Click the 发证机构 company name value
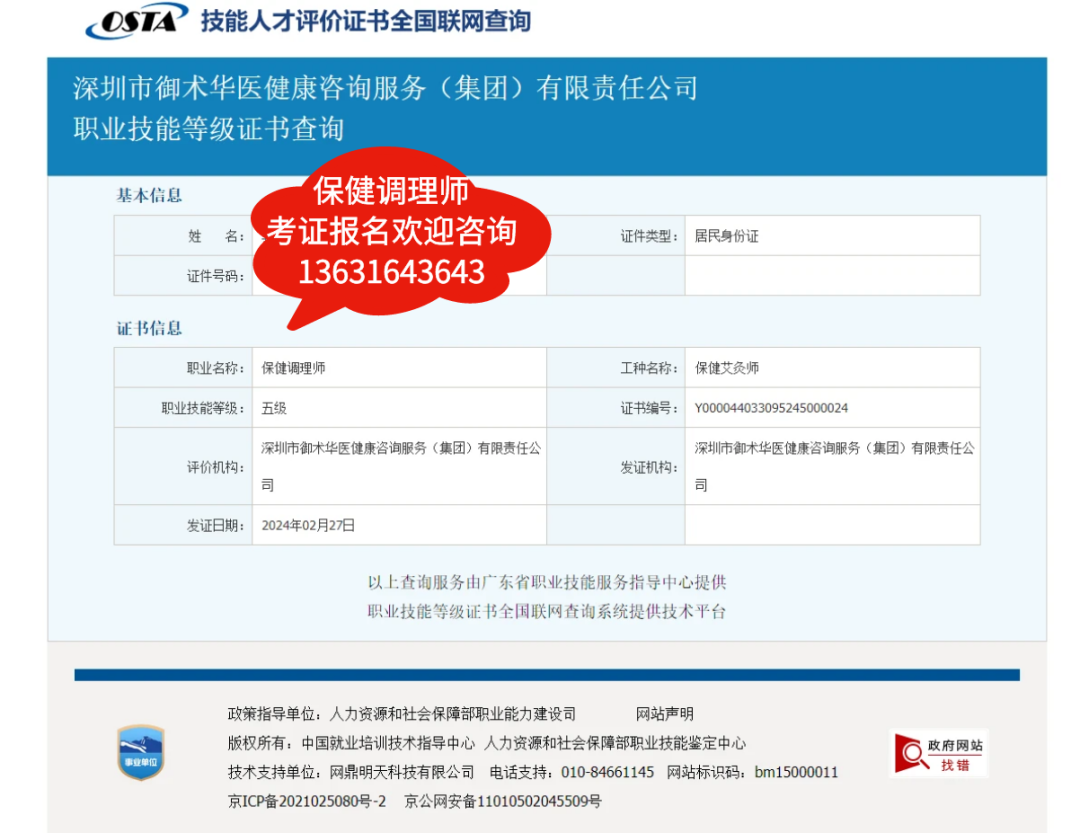This screenshot has width=1080, height=833. 834,466
